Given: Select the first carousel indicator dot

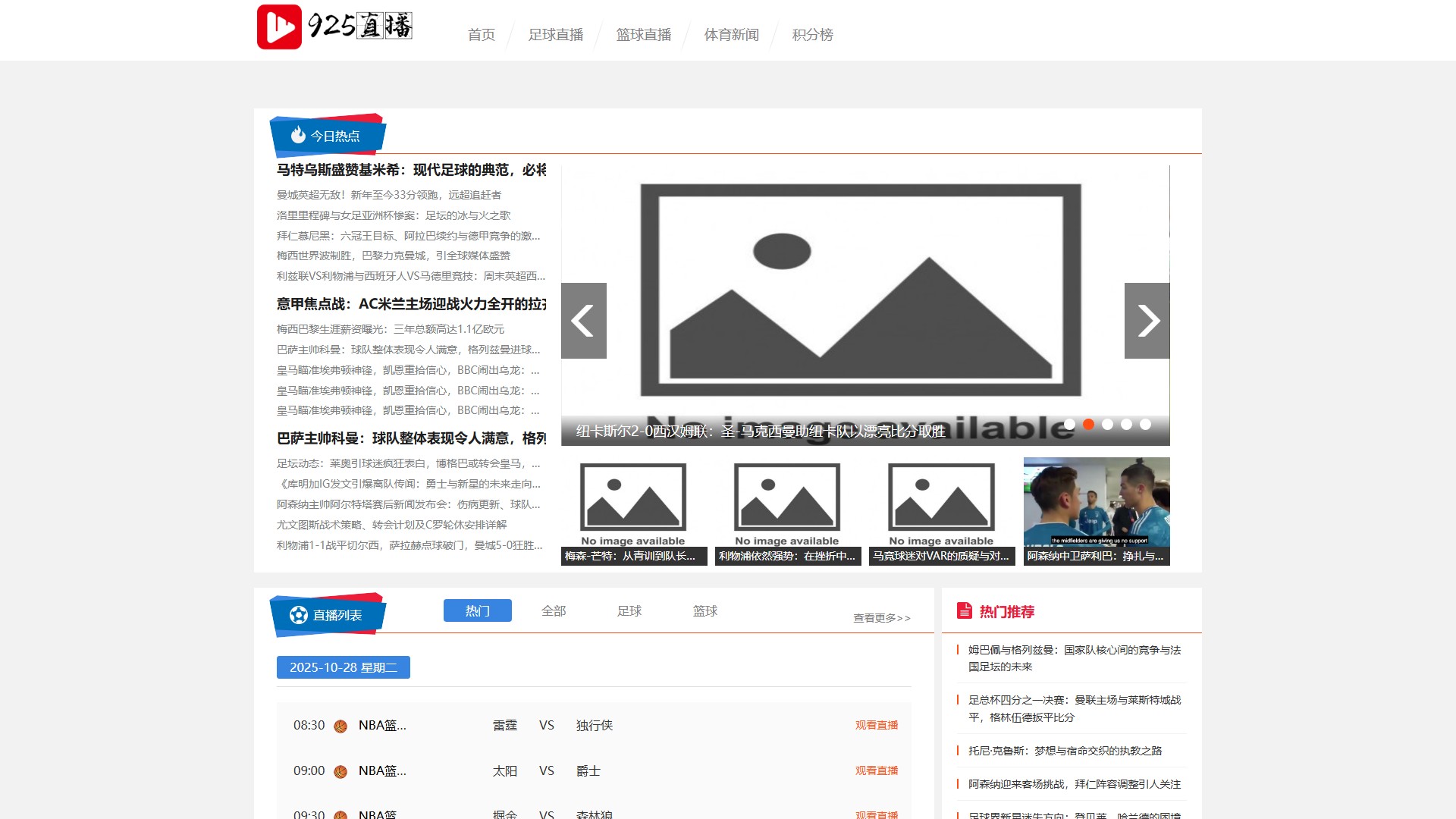Looking at the screenshot, I should coord(1069,425).
